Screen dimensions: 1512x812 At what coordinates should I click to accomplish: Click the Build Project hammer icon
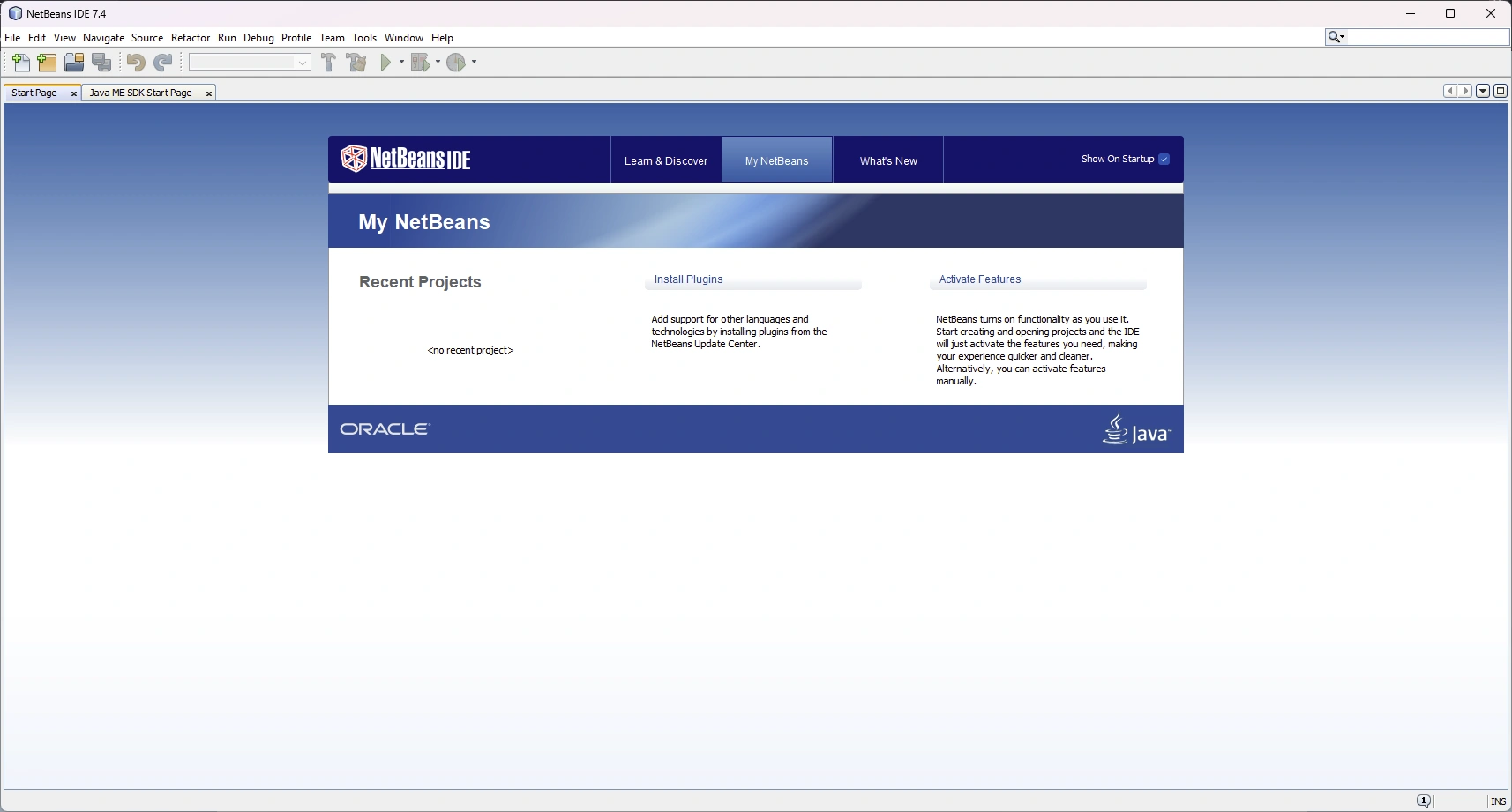(328, 62)
